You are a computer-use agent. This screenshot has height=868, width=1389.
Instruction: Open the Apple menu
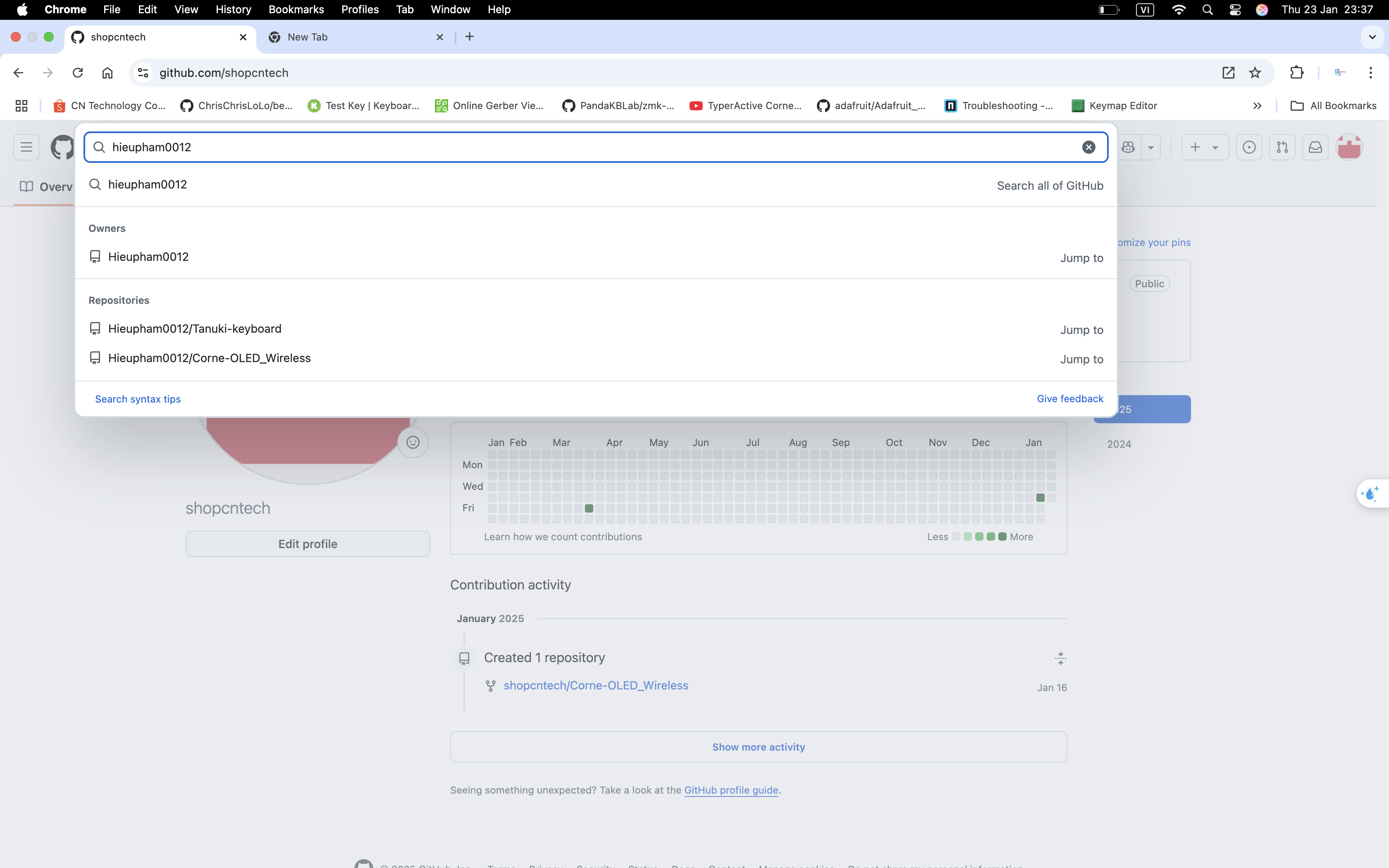22,10
